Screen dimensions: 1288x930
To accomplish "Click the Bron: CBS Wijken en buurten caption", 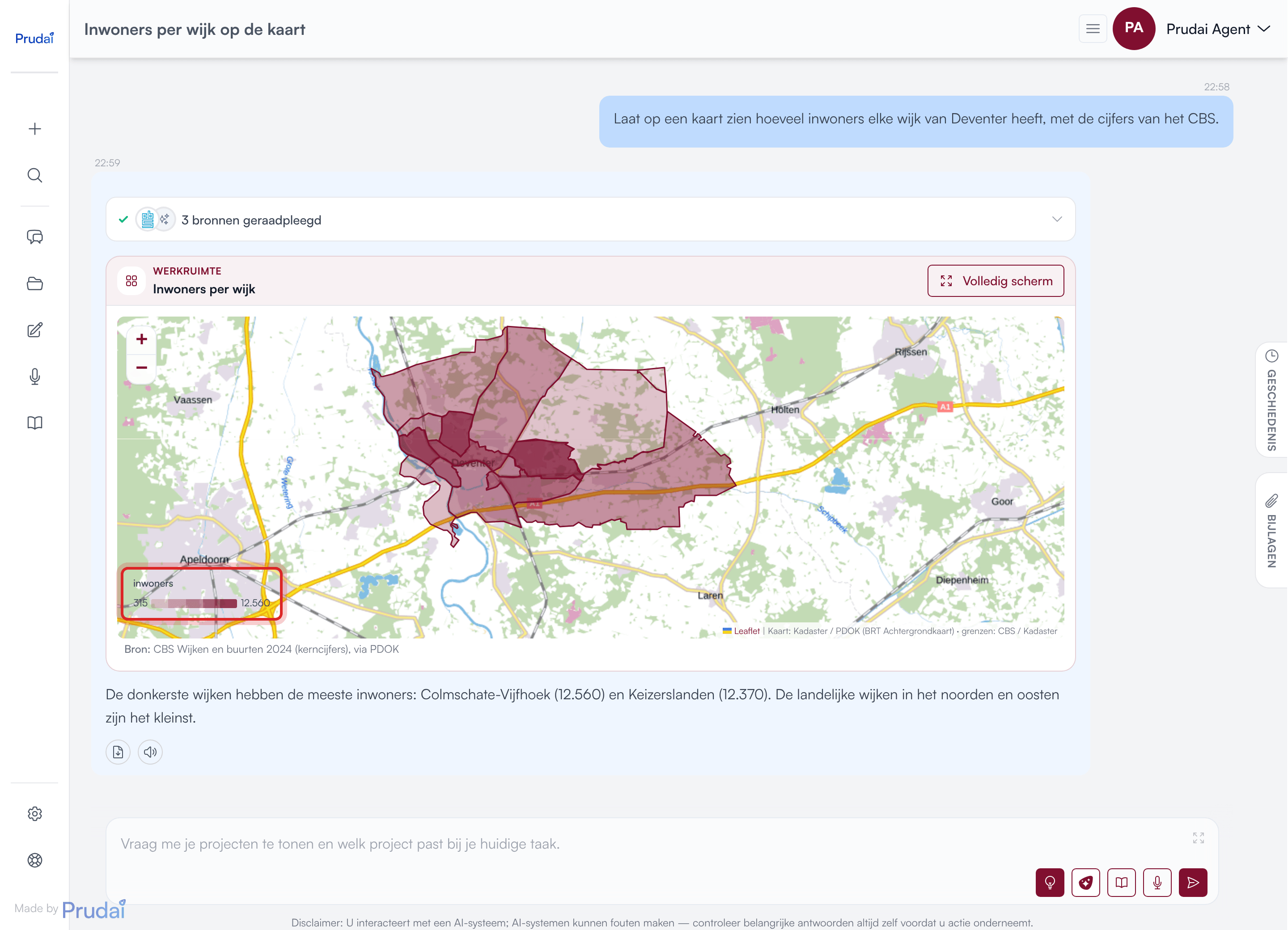I will click(261, 649).
